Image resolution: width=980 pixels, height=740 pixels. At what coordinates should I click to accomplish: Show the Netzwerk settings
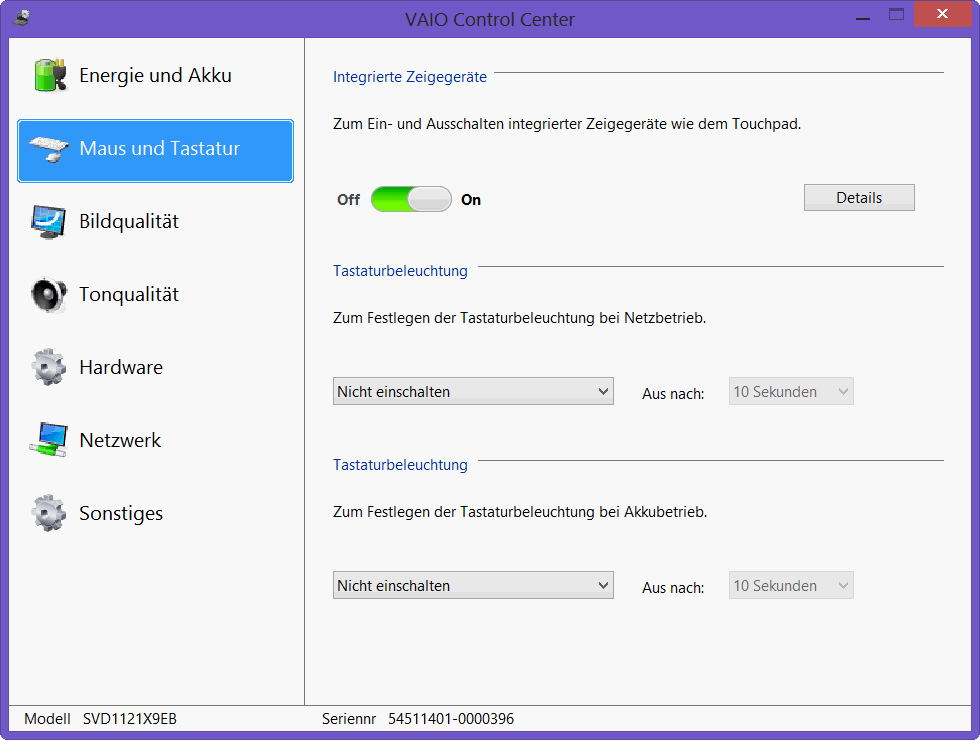pos(155,441)
